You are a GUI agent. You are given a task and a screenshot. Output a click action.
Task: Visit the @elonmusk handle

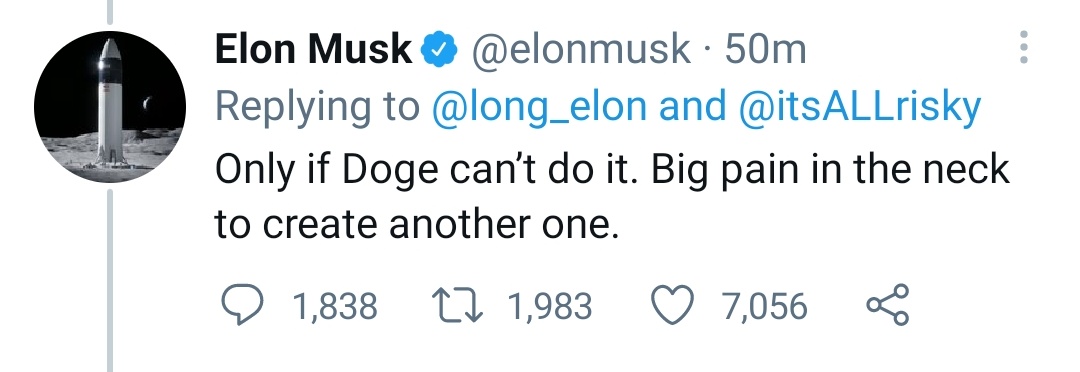pyautogui.click(x=581, y=50)
